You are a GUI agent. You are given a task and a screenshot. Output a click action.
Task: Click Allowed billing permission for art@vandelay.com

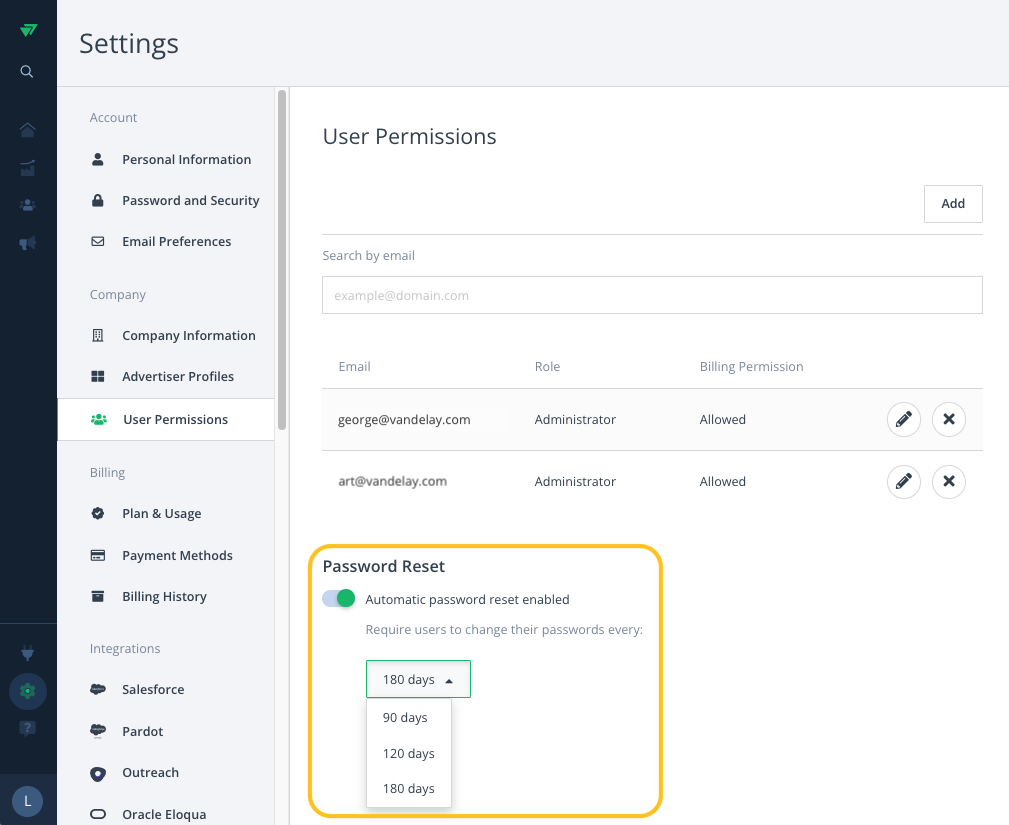tap(723, 481)
